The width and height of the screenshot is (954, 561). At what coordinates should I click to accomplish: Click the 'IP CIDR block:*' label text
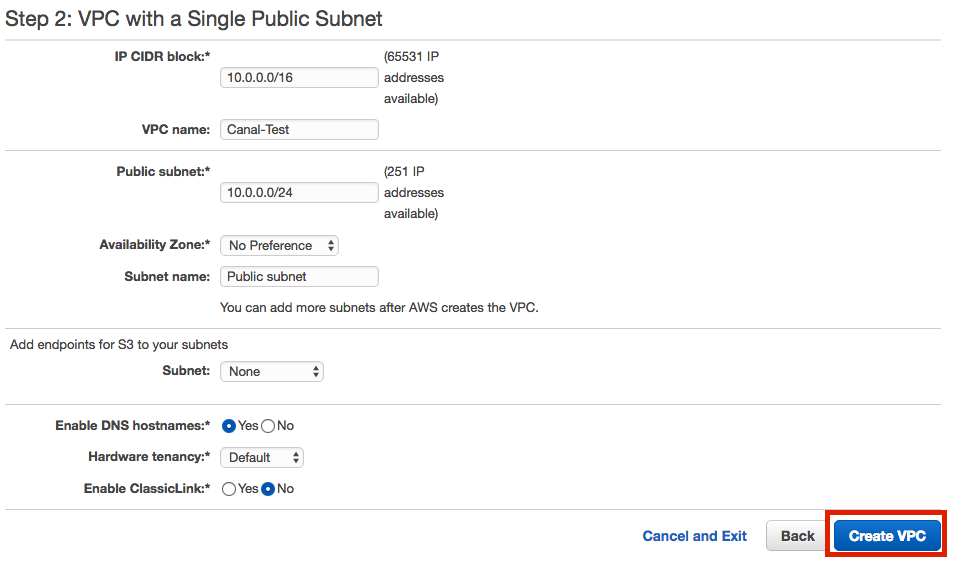[x=162, y=57]
